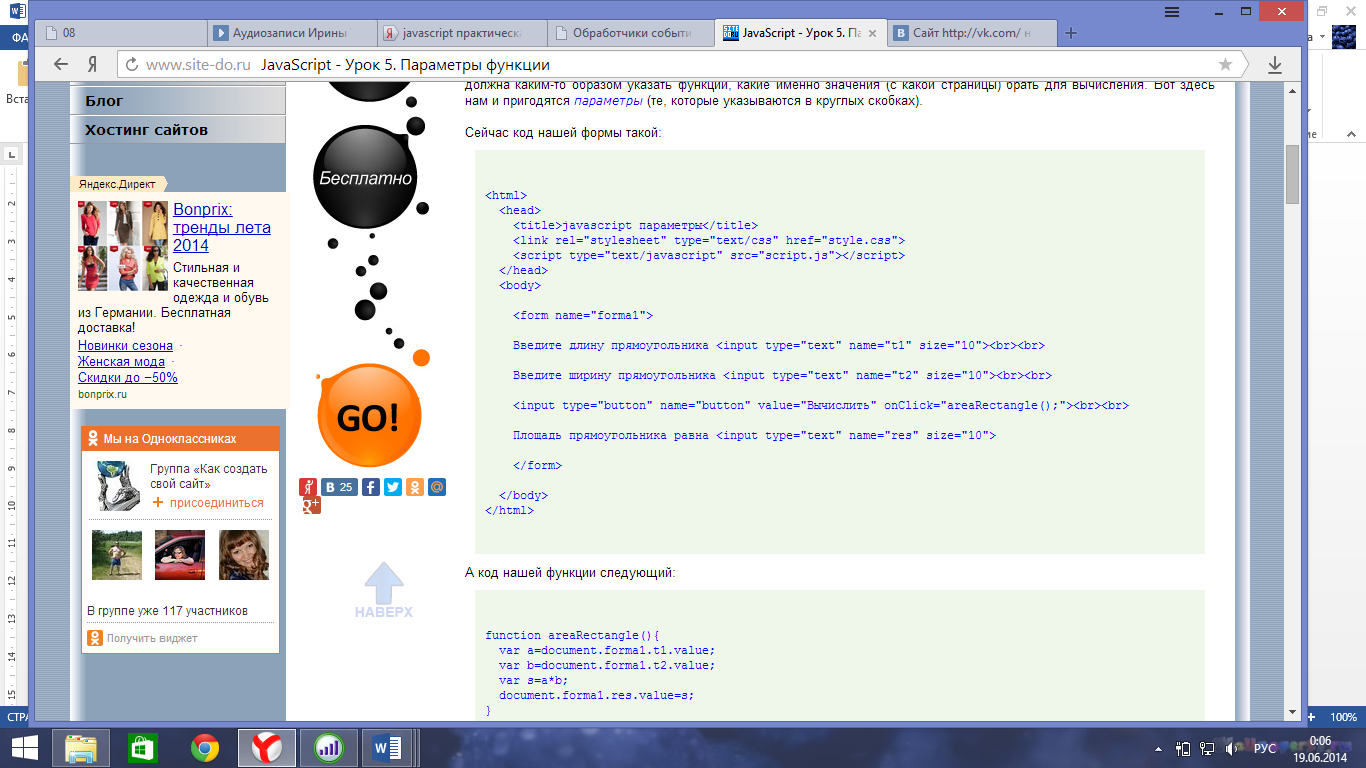Click page scrollbar down arrow

pyautogui.click(x=1292, y=712)
